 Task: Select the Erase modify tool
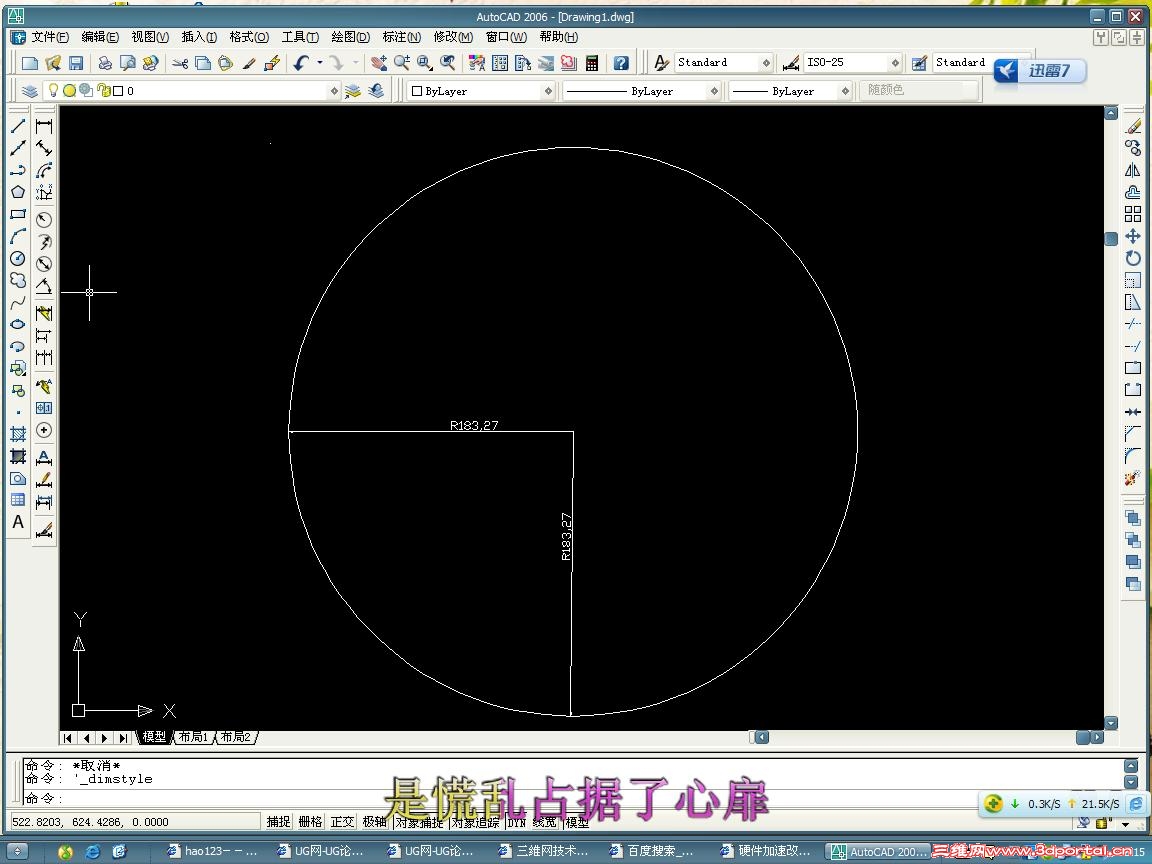1133,126
